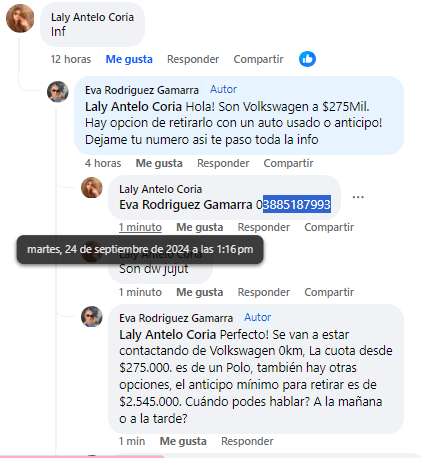Click 'Me gusta' below Eva's 'Perfecto!' reply
This screenshot has width=436, height=458.
tap(183, 441)
